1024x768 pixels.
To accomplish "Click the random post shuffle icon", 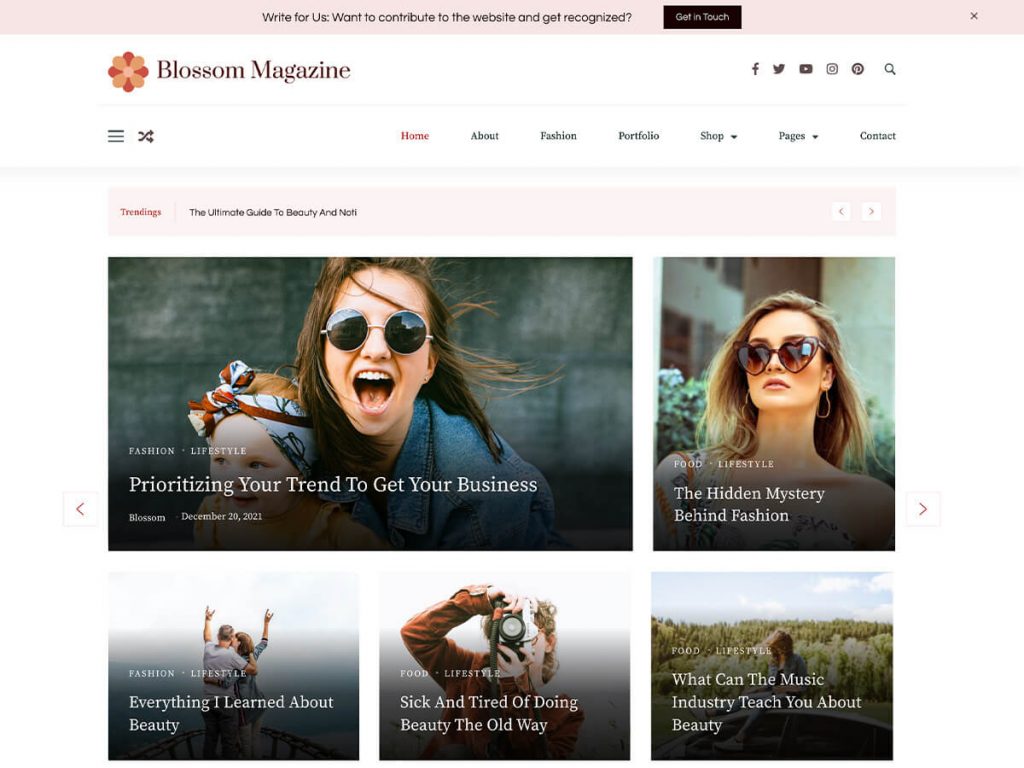I will [146, 135].
